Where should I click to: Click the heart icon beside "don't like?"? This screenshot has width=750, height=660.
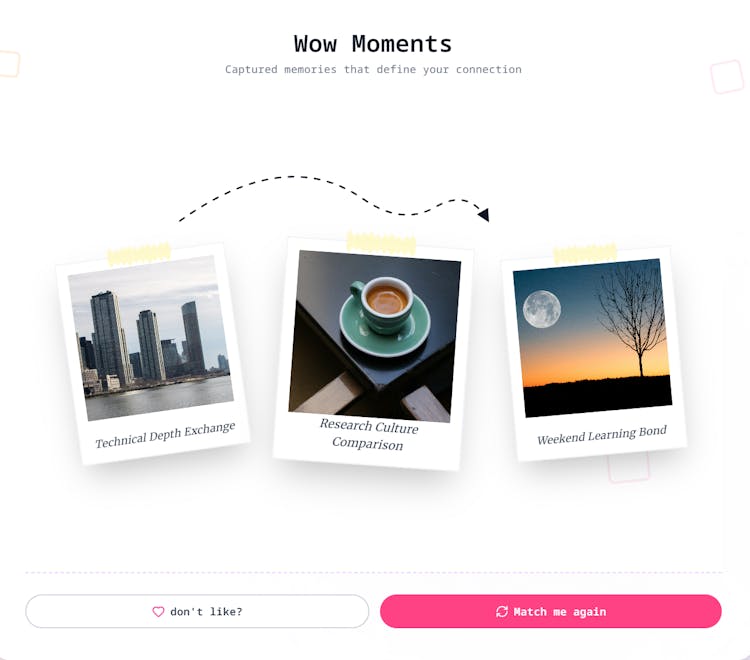[158, 612]
